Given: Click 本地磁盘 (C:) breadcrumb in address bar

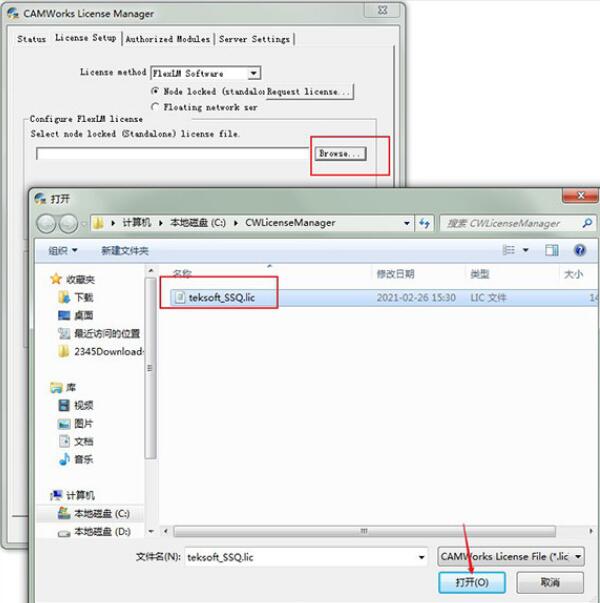Looking at the screenshot, I should click(x=198, y=223).
